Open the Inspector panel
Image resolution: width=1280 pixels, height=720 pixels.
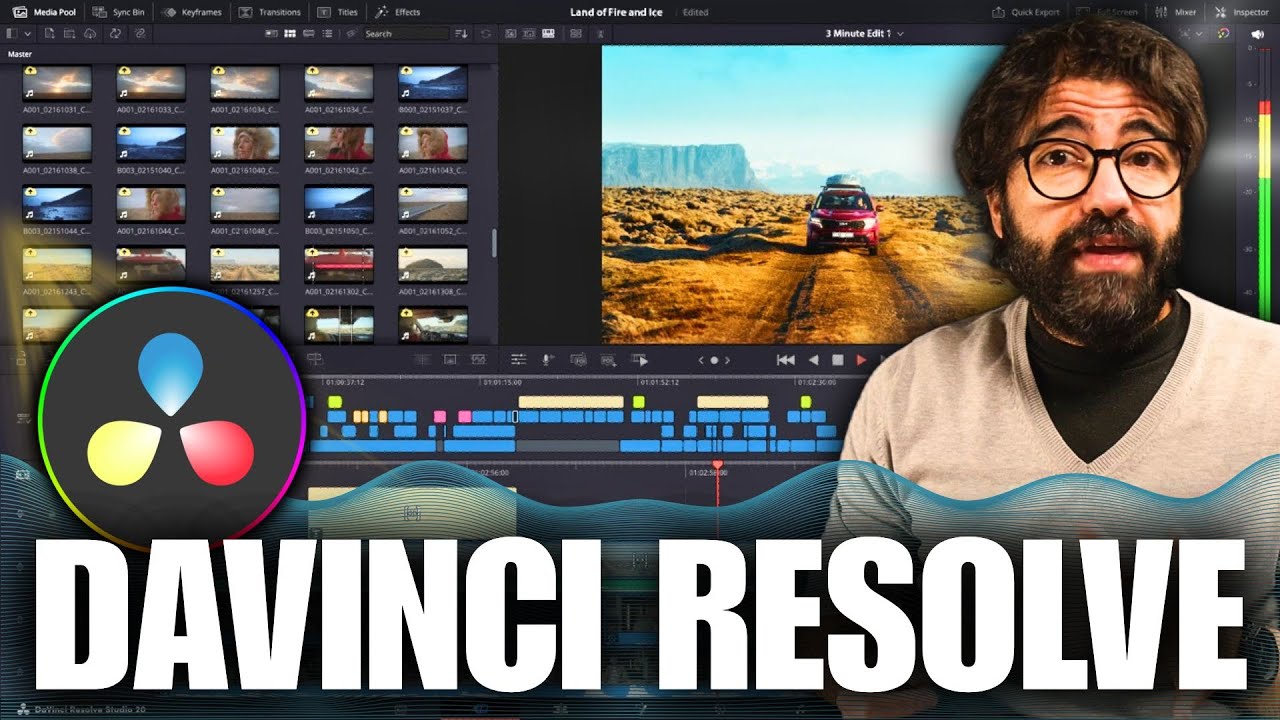[1241, 12]
